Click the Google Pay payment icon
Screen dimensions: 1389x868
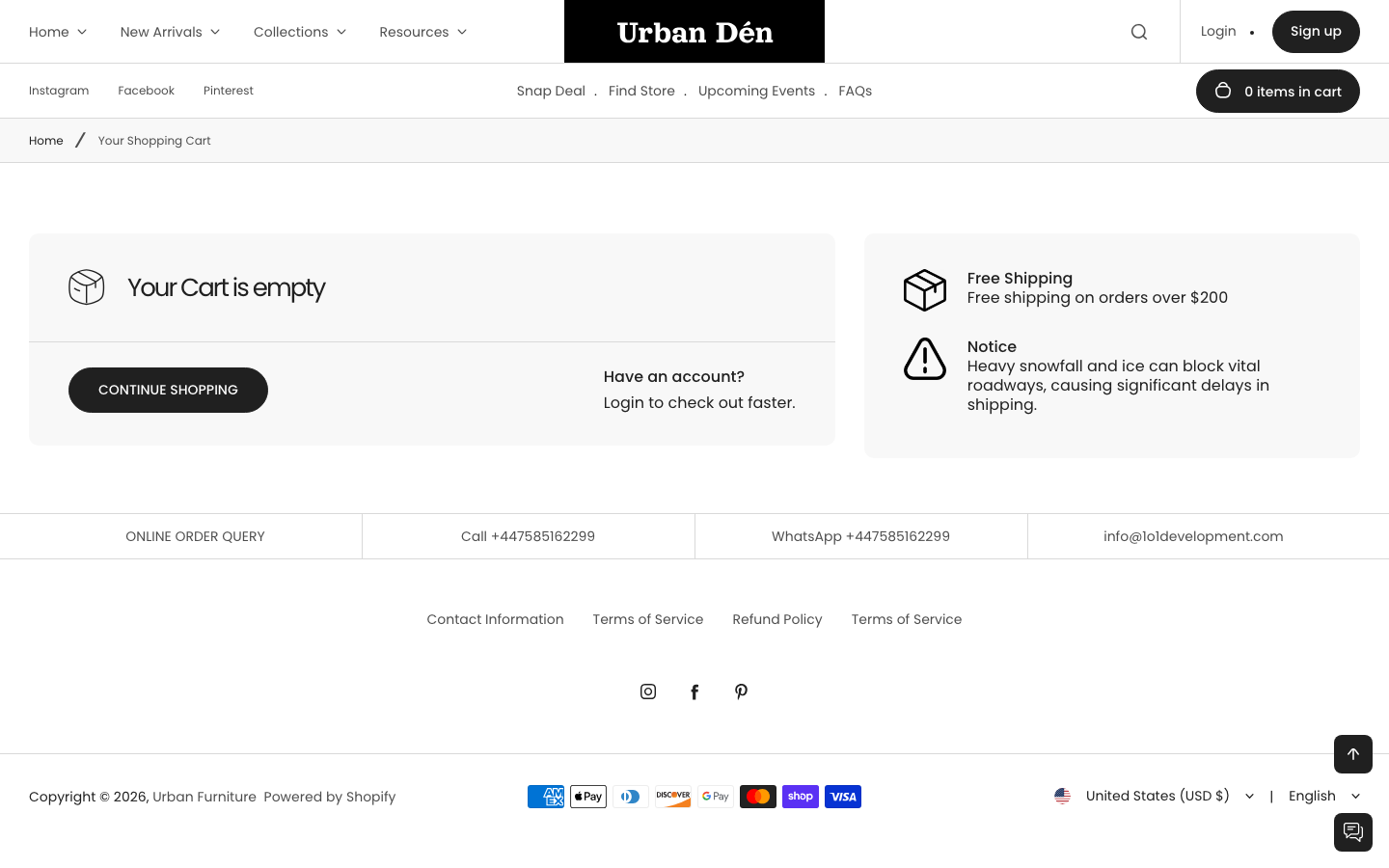[x=716, y=797]
